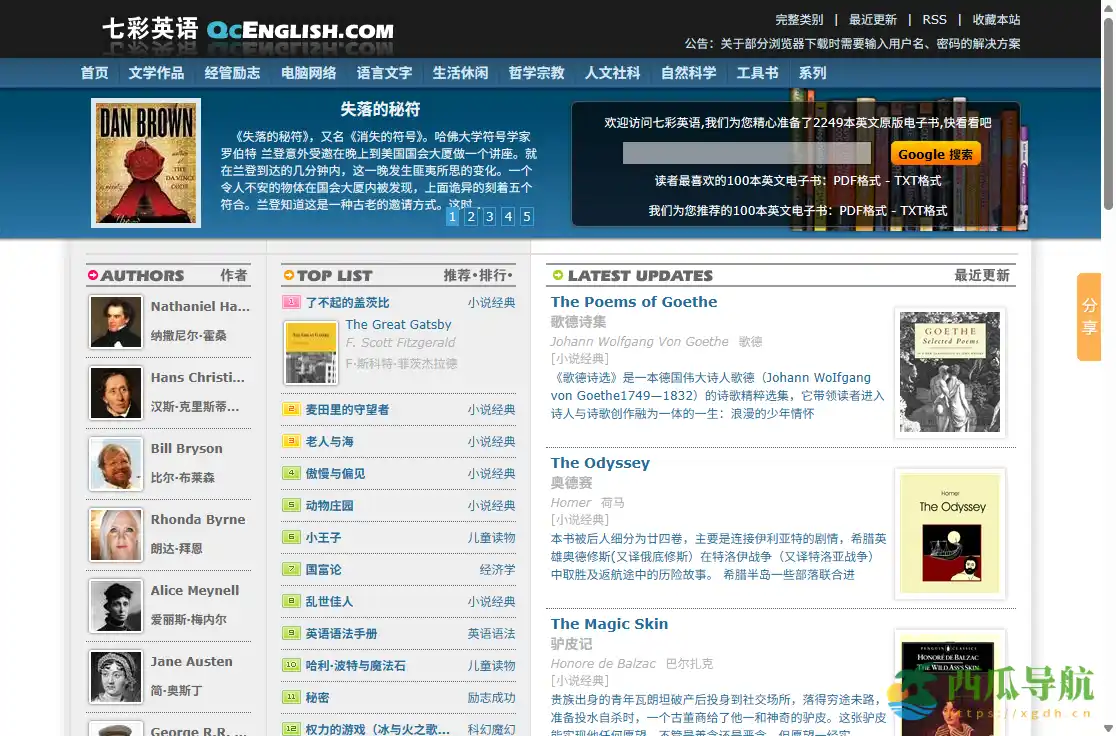Click The Odyssey book cover thumbnail
Screen dimensions: 1116x736
tap(949, 532)
